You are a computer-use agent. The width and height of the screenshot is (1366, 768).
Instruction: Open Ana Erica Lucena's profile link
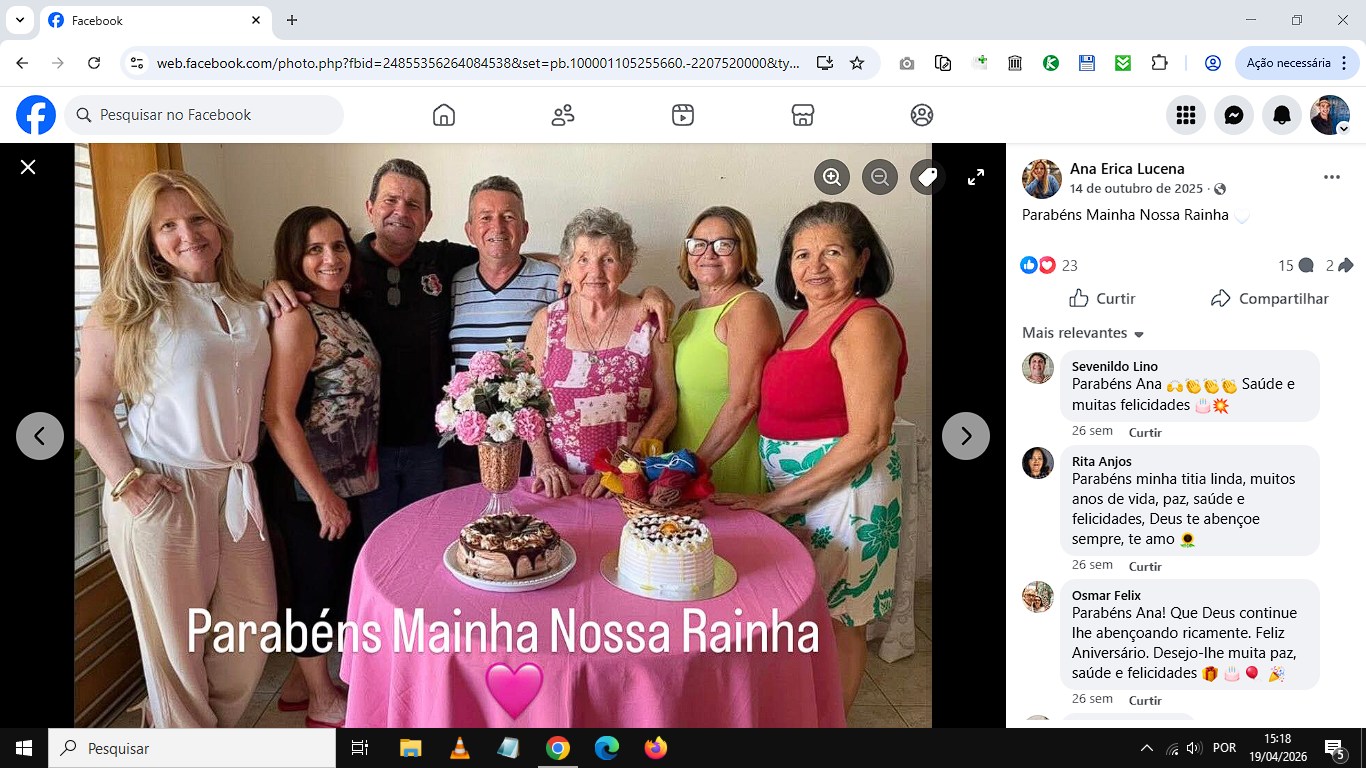pos(1127,169)
